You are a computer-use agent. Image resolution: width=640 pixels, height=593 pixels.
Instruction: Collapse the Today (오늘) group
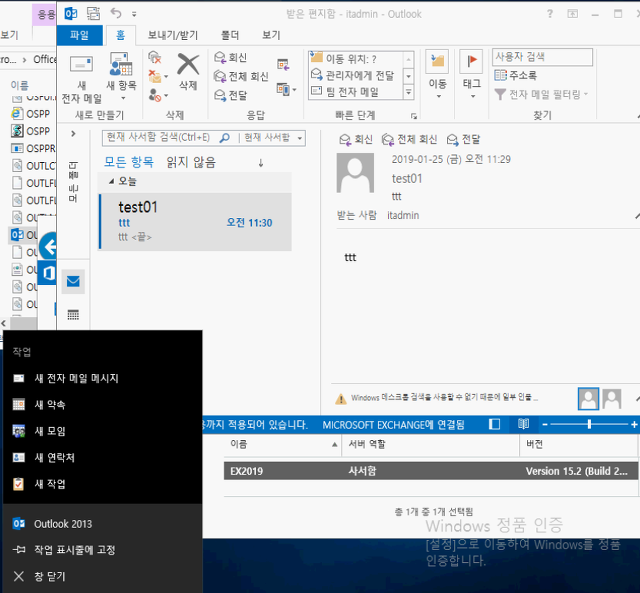[x=111, y=181]
